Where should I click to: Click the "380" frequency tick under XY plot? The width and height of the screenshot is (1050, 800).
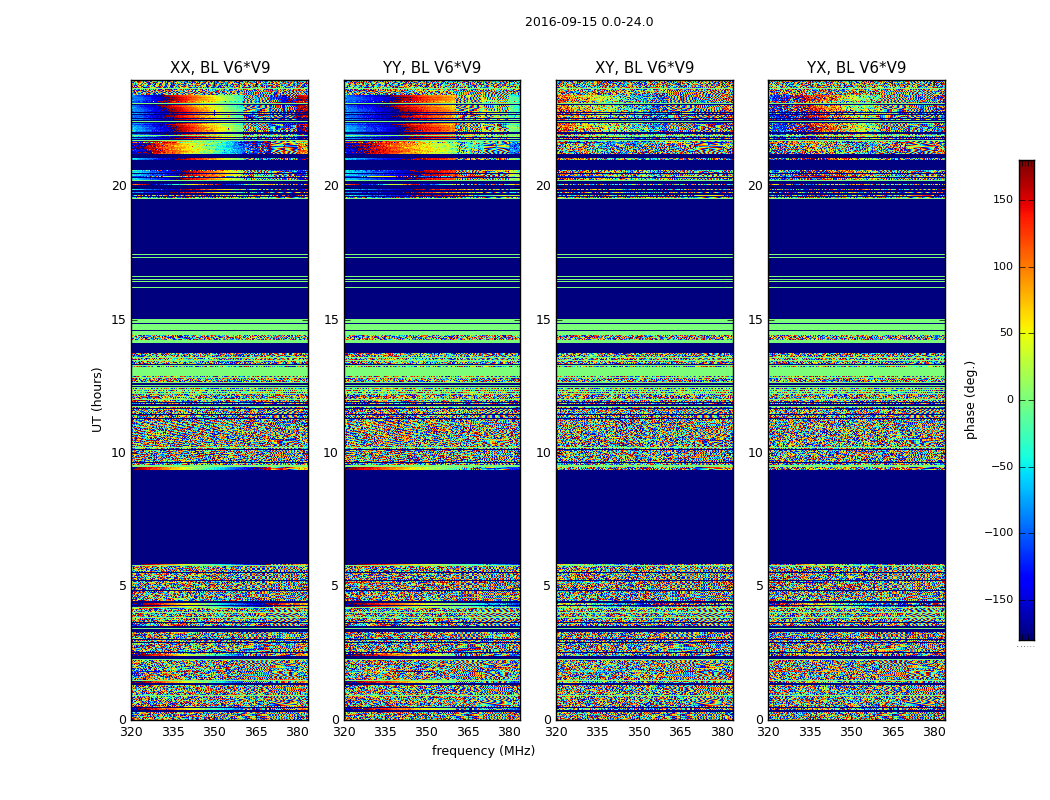(722, 732)
